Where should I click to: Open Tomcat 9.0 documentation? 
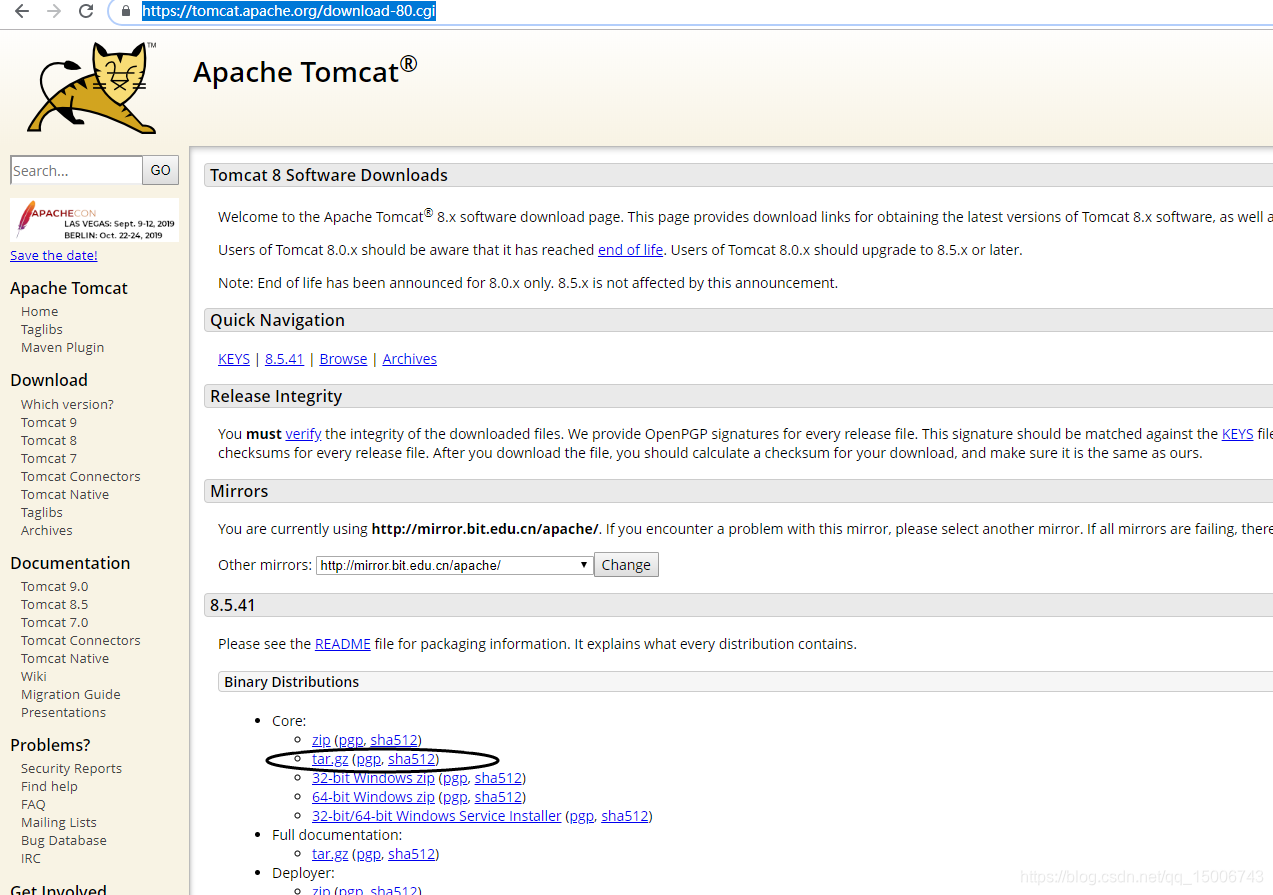54,586
